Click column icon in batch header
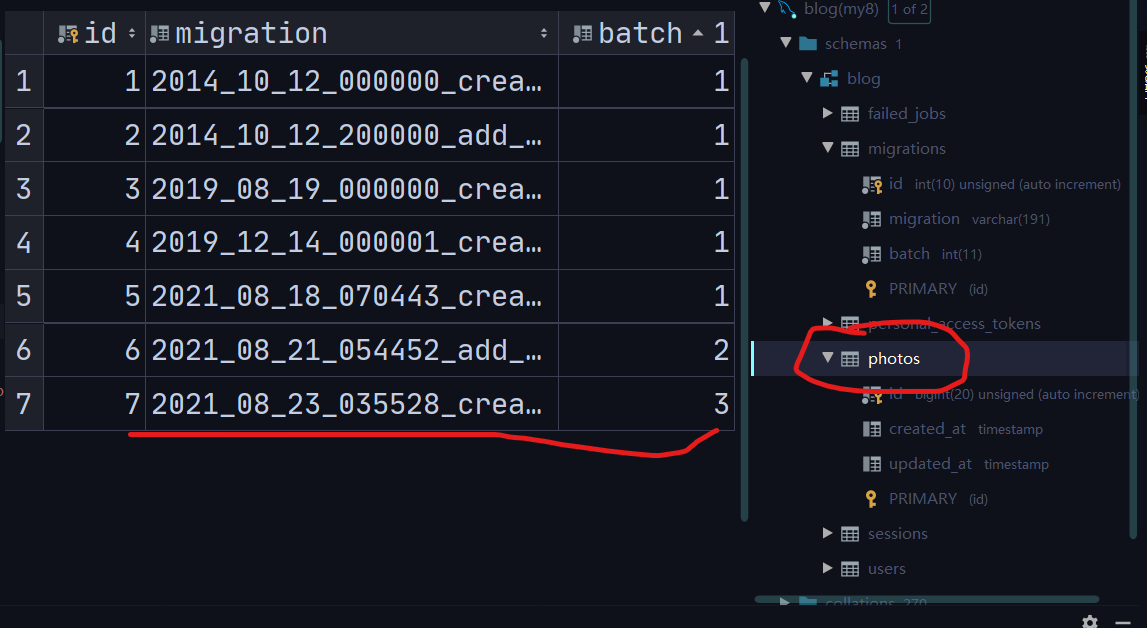The height and width of the screenshot is (628, 1147). click(582, 34)
